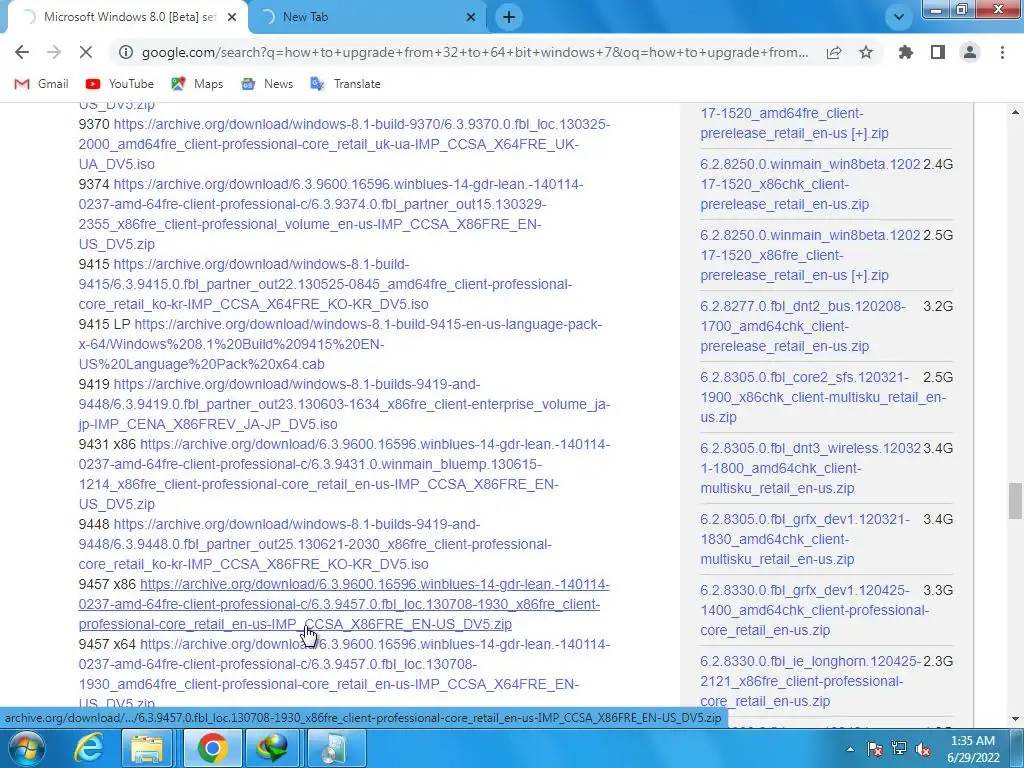Open the 9419 ja-jp enterprise ISO link
1024x768 pixels.
(344, 404)
